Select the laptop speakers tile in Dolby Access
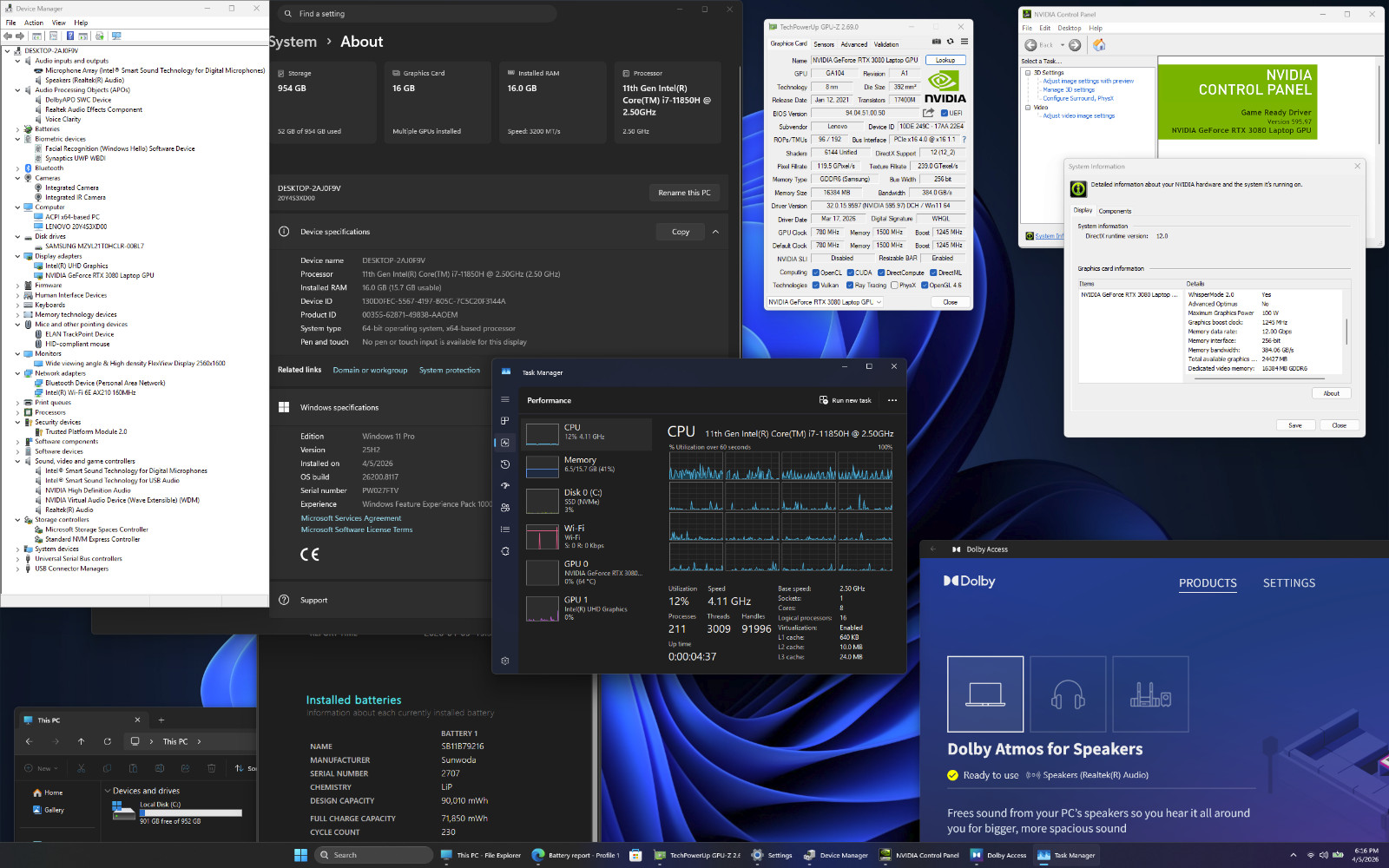 coord(985,694)
